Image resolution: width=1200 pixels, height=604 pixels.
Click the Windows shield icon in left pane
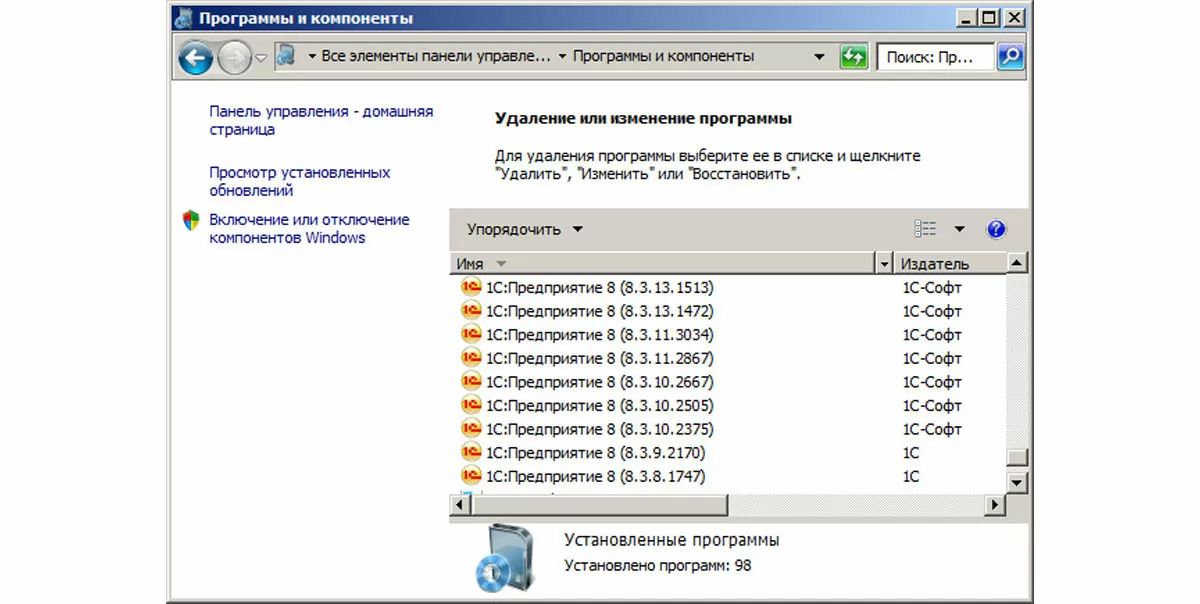click(x=191, y=221)
